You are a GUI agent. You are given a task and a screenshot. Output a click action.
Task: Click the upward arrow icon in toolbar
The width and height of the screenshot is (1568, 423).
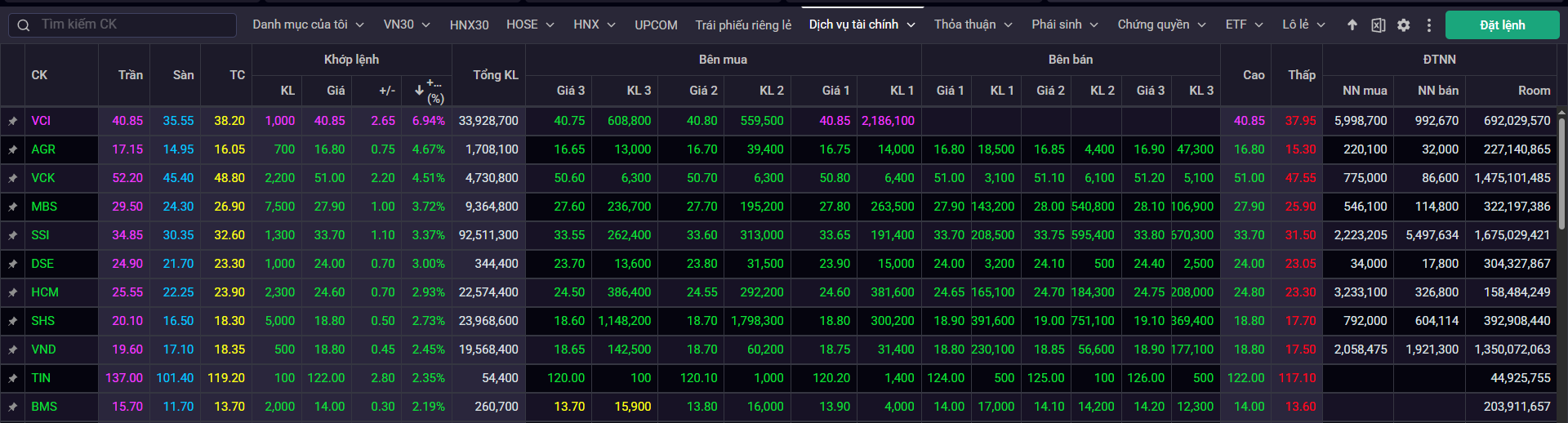1352,25
